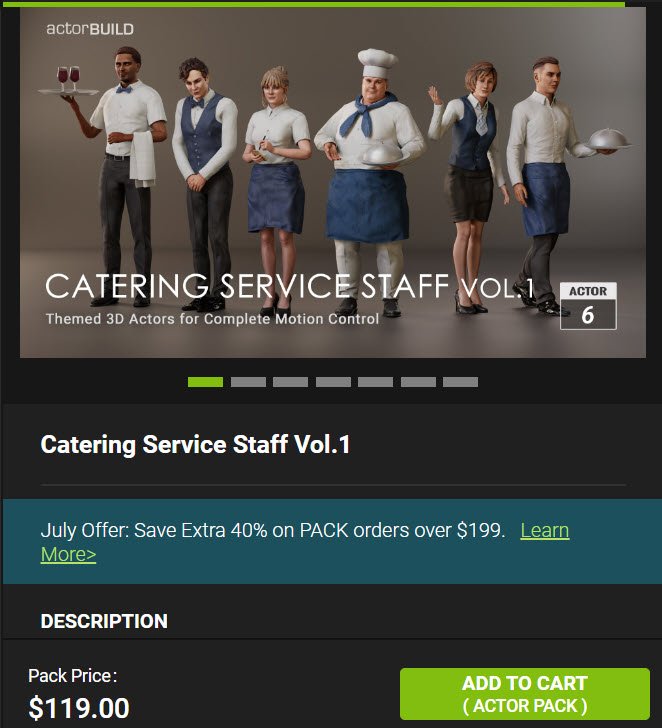Show the last (seventh) carousel slide indicator

pos(460,382)
